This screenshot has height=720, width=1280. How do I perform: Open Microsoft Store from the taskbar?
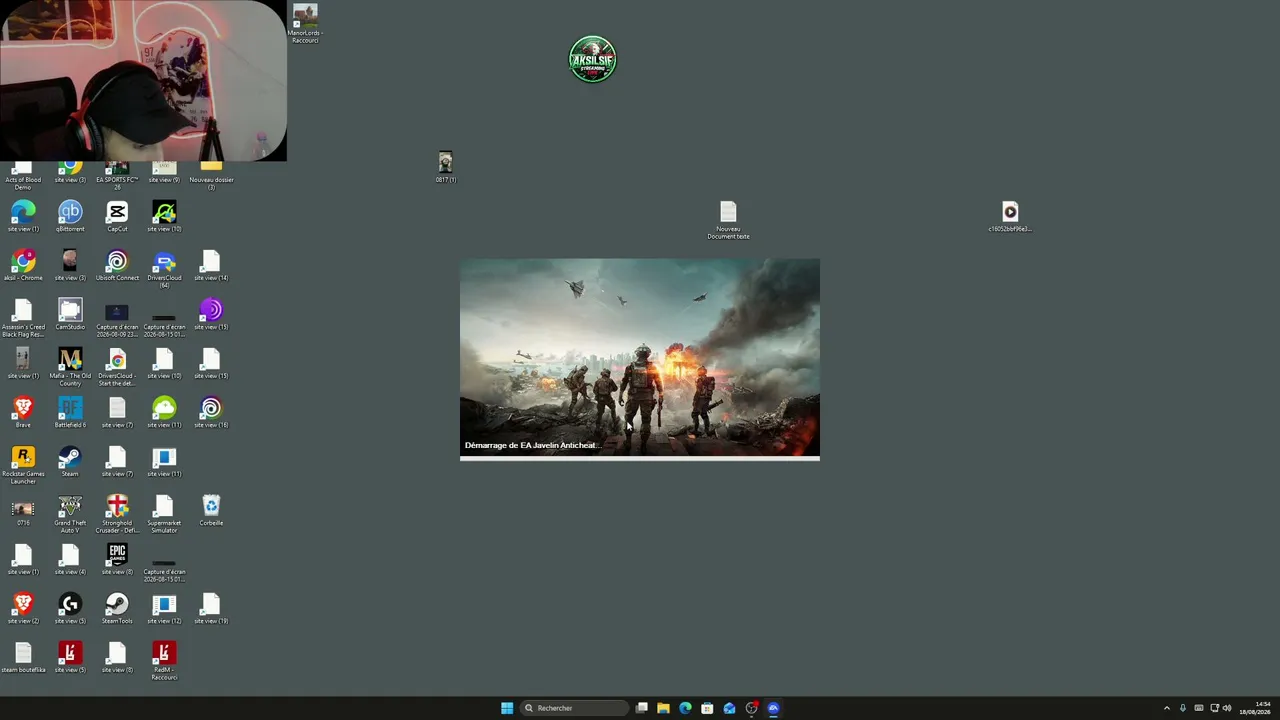click(707, 708)
